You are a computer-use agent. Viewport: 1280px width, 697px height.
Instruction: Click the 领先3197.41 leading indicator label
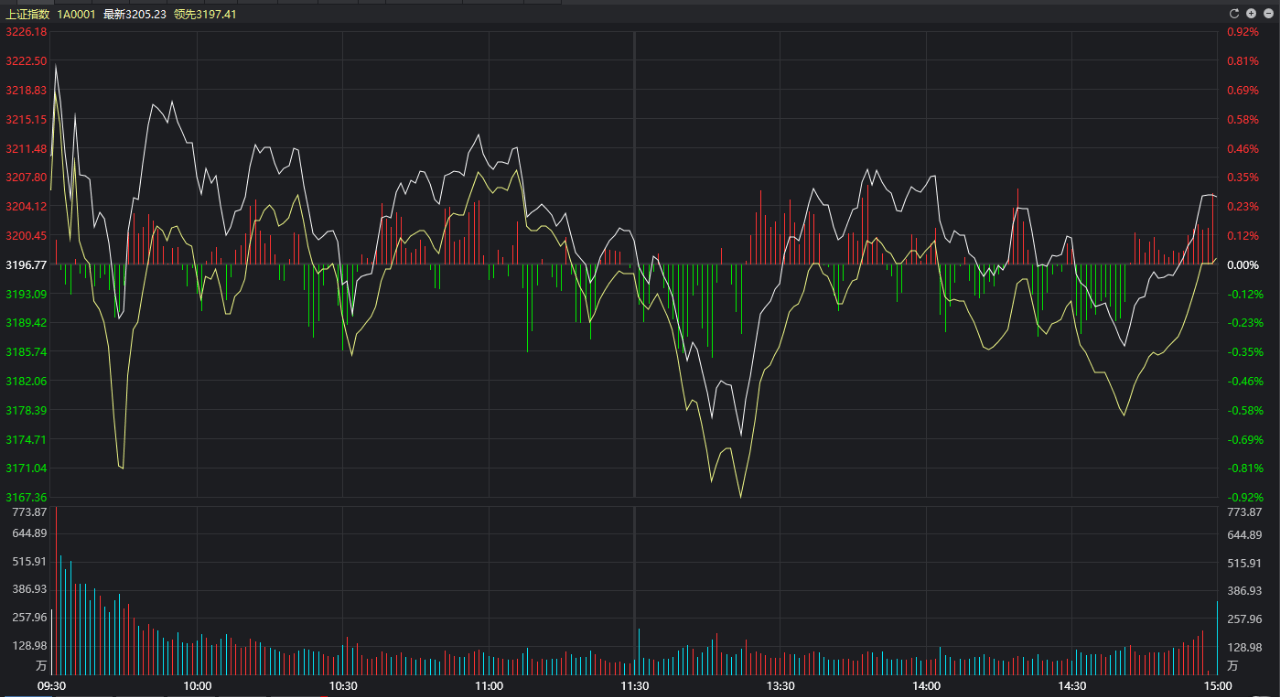point(205,14)
